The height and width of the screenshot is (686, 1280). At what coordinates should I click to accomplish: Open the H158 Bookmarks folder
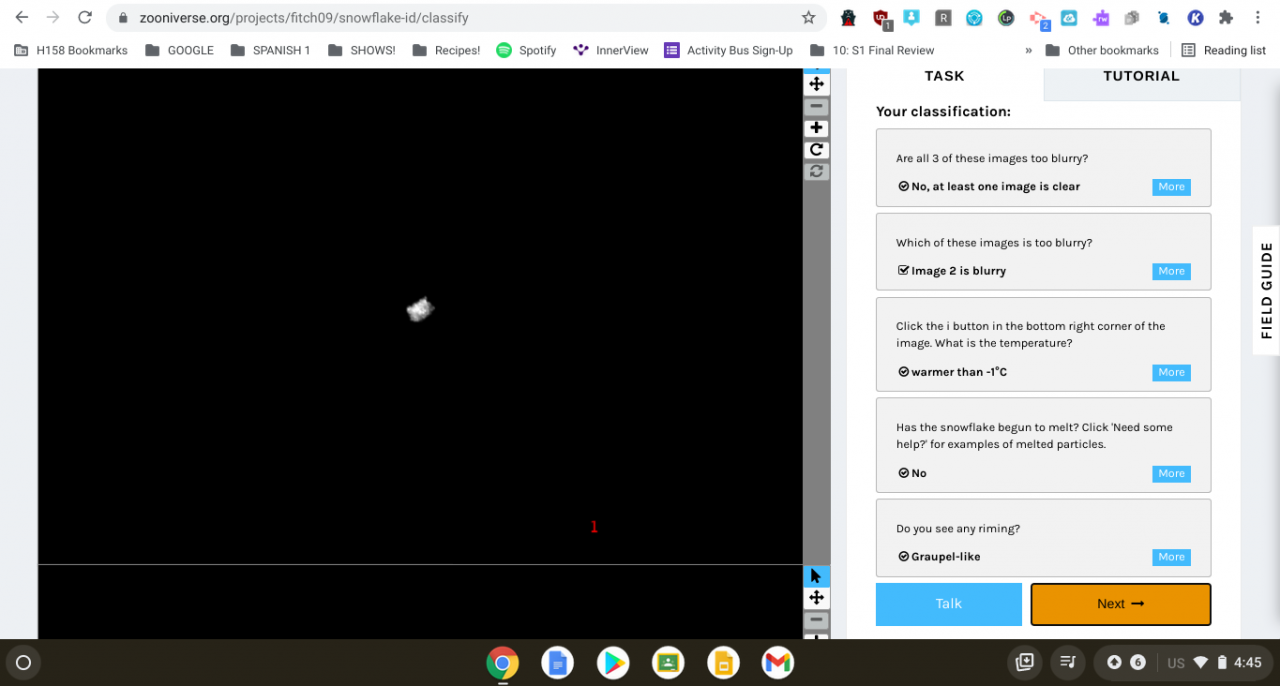[x=71, y=50]
